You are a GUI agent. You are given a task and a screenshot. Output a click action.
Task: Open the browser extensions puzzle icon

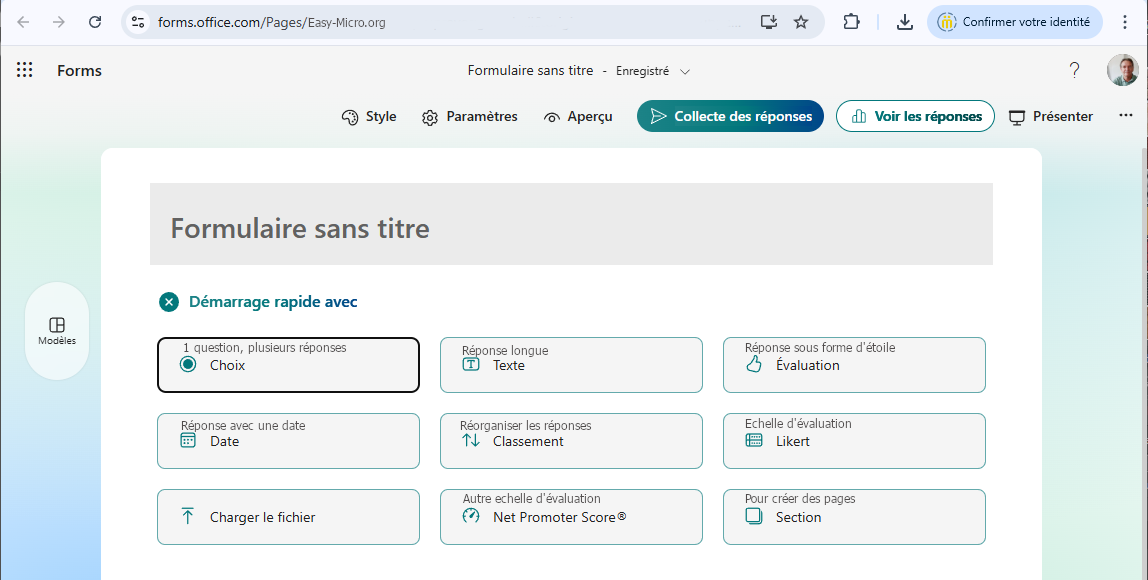pos(851,22)
